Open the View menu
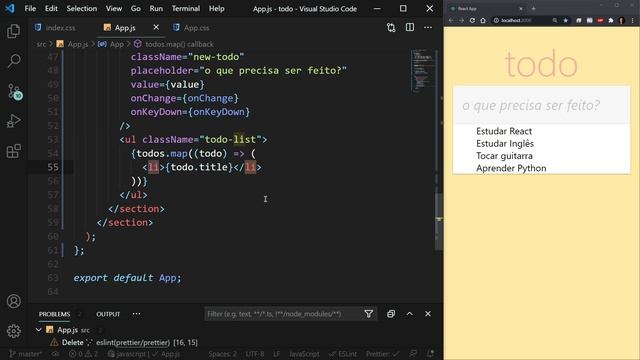Screen dimensions: 640x360 tap(114, 9)
